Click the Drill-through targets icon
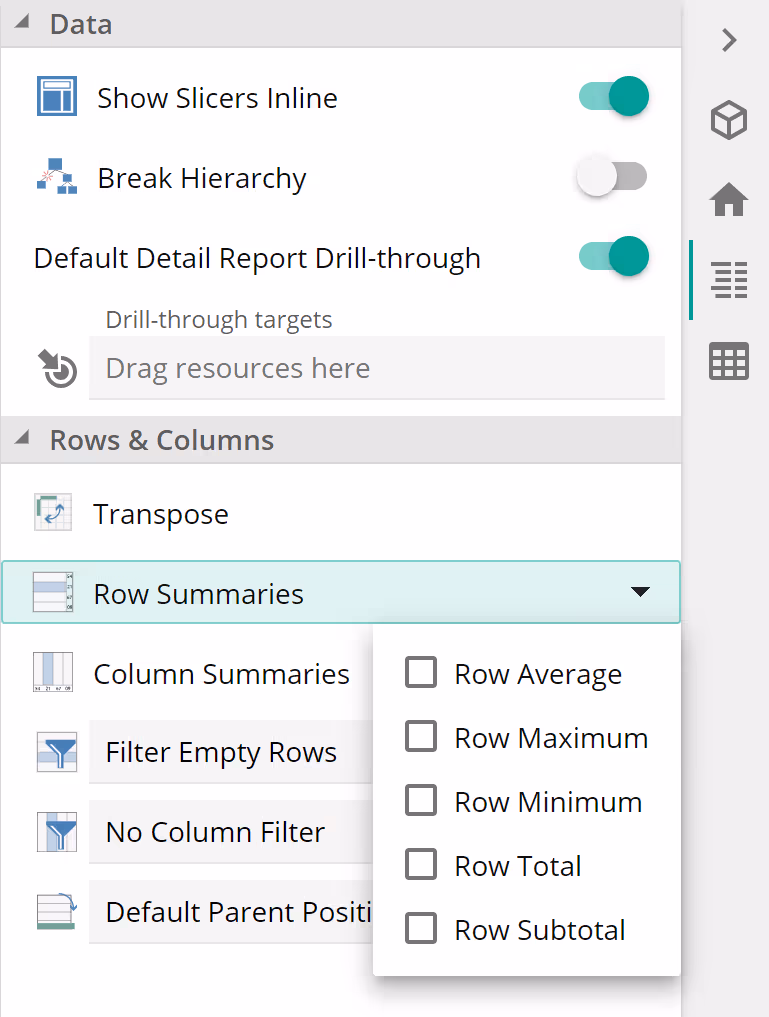Image resolution: width=769 pixels, height=1017 pixels. point(59,368)
